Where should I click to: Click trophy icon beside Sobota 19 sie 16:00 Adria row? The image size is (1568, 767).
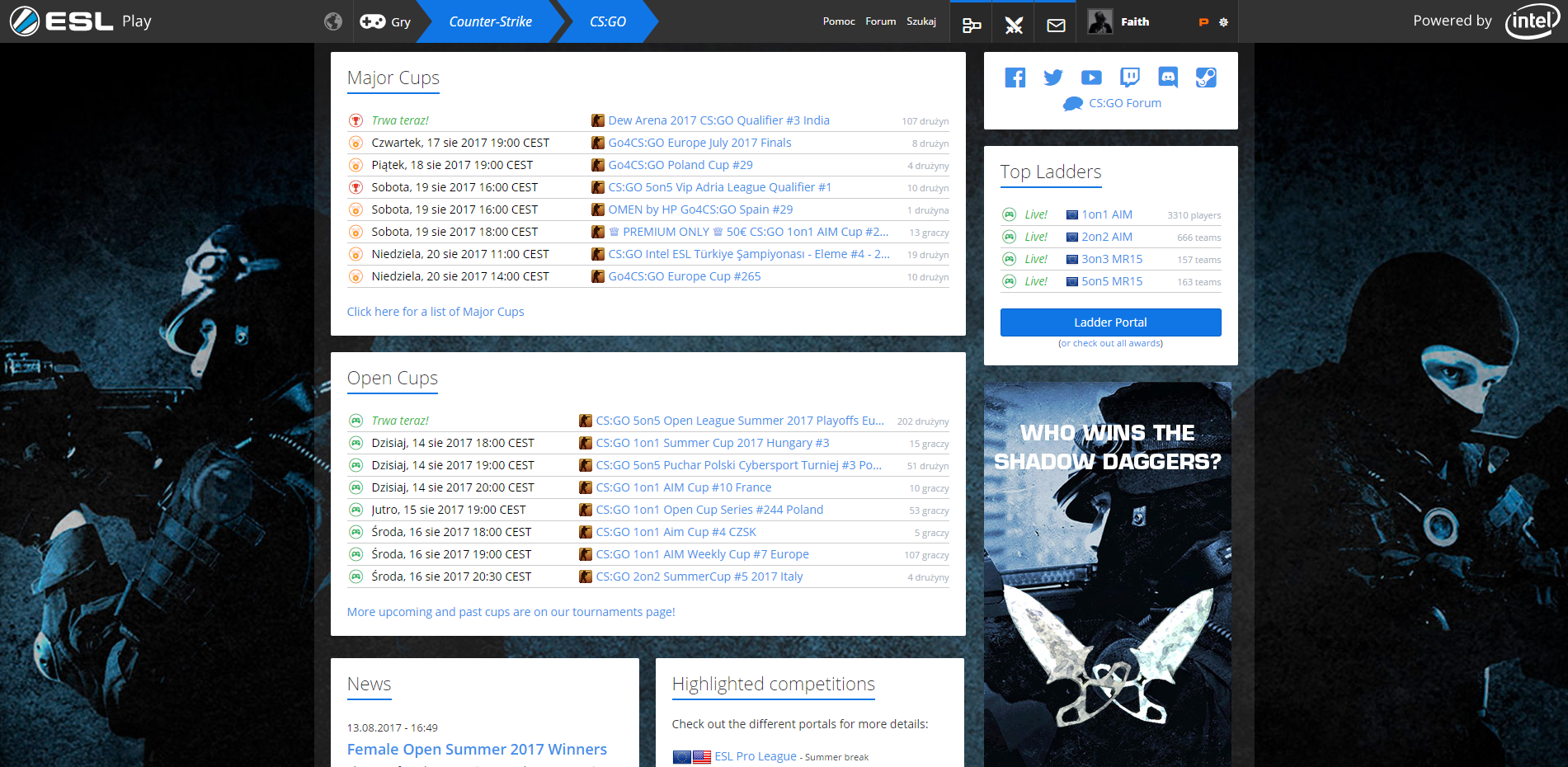point(356,187)
